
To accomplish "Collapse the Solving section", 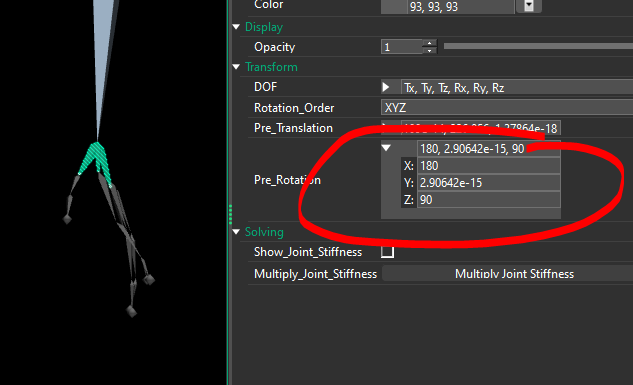I will pyautogui.click(x=236, y=232).
